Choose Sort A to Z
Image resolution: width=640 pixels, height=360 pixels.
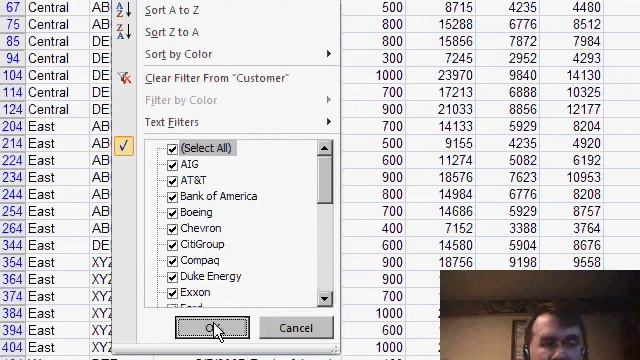click(x=172, y=10)
